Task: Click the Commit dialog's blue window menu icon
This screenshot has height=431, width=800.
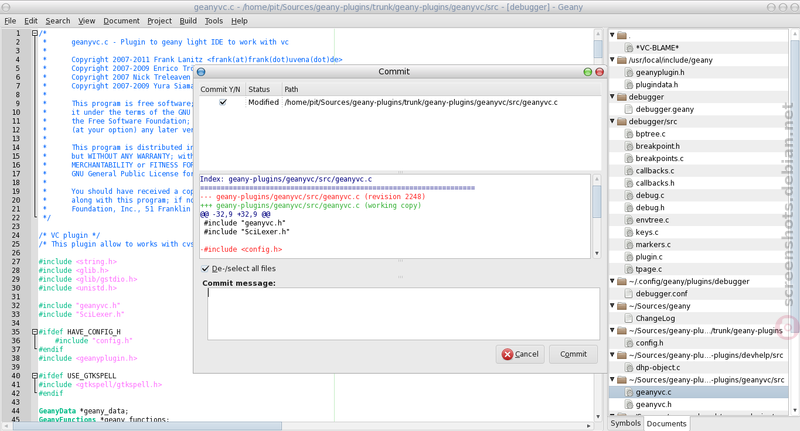Action: point(201,72)
